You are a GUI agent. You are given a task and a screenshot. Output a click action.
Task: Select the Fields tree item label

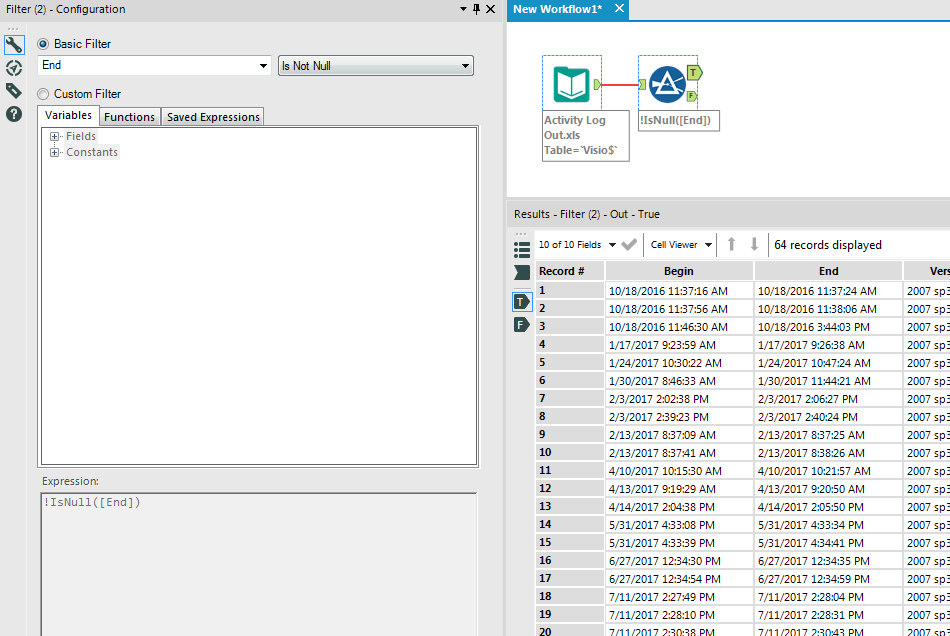[x=81, y=136]
